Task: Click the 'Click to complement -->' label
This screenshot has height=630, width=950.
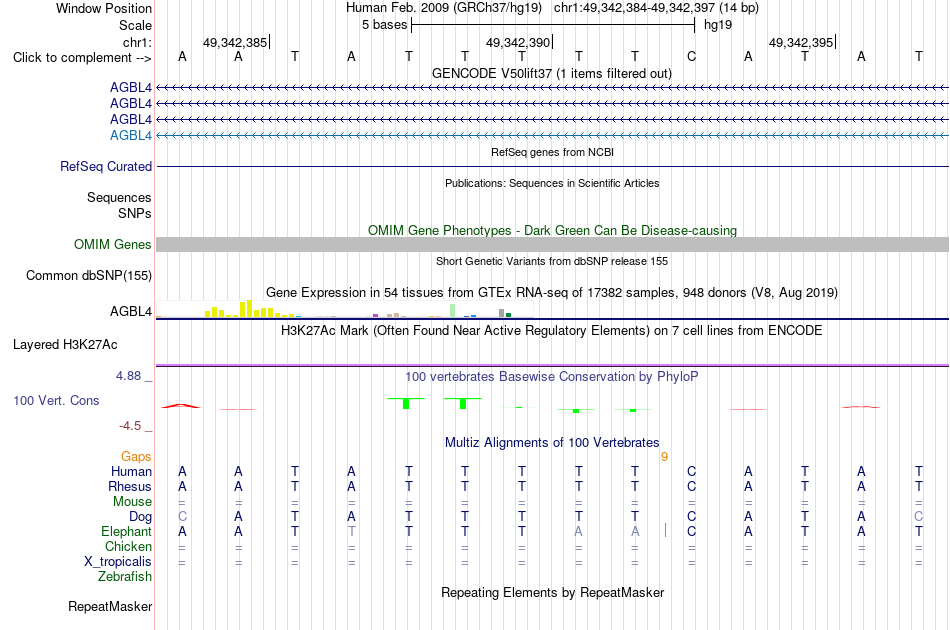Action: (82, 58)
